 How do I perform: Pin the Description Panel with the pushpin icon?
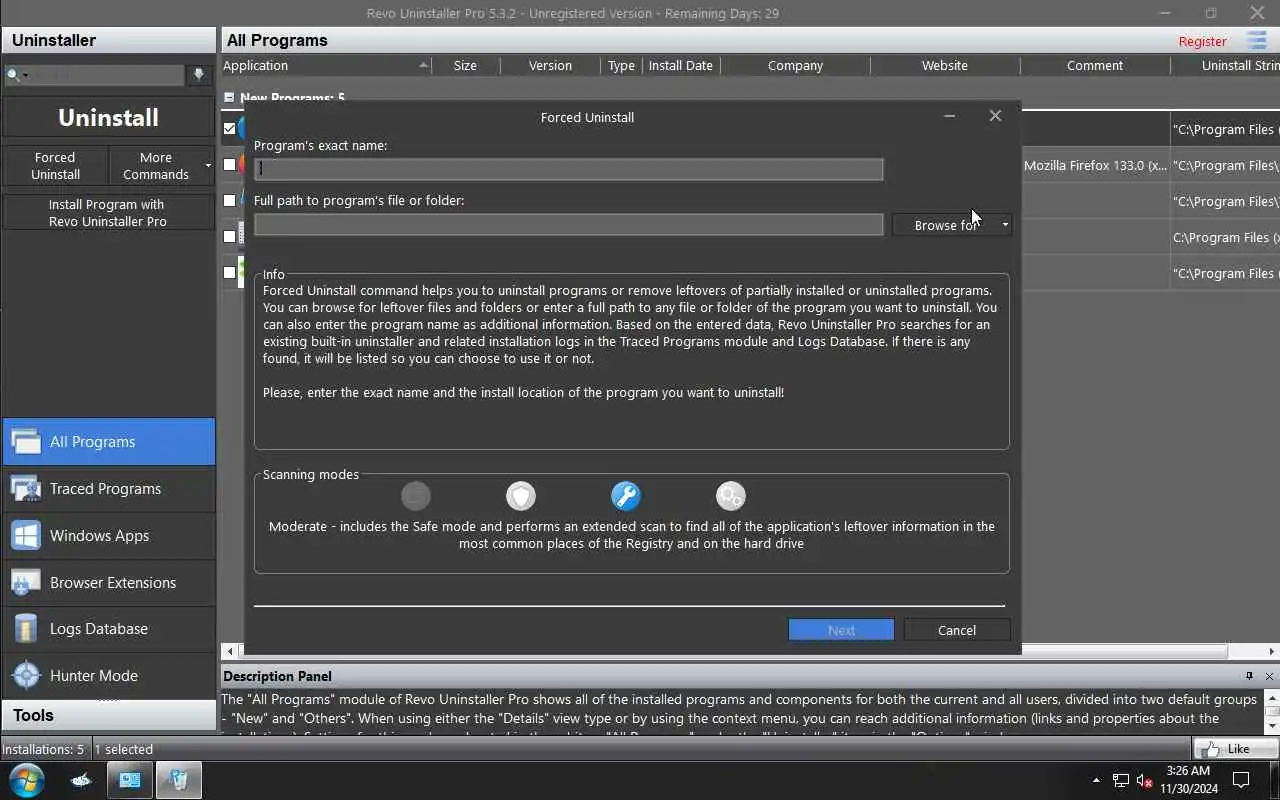[1249, 676]
